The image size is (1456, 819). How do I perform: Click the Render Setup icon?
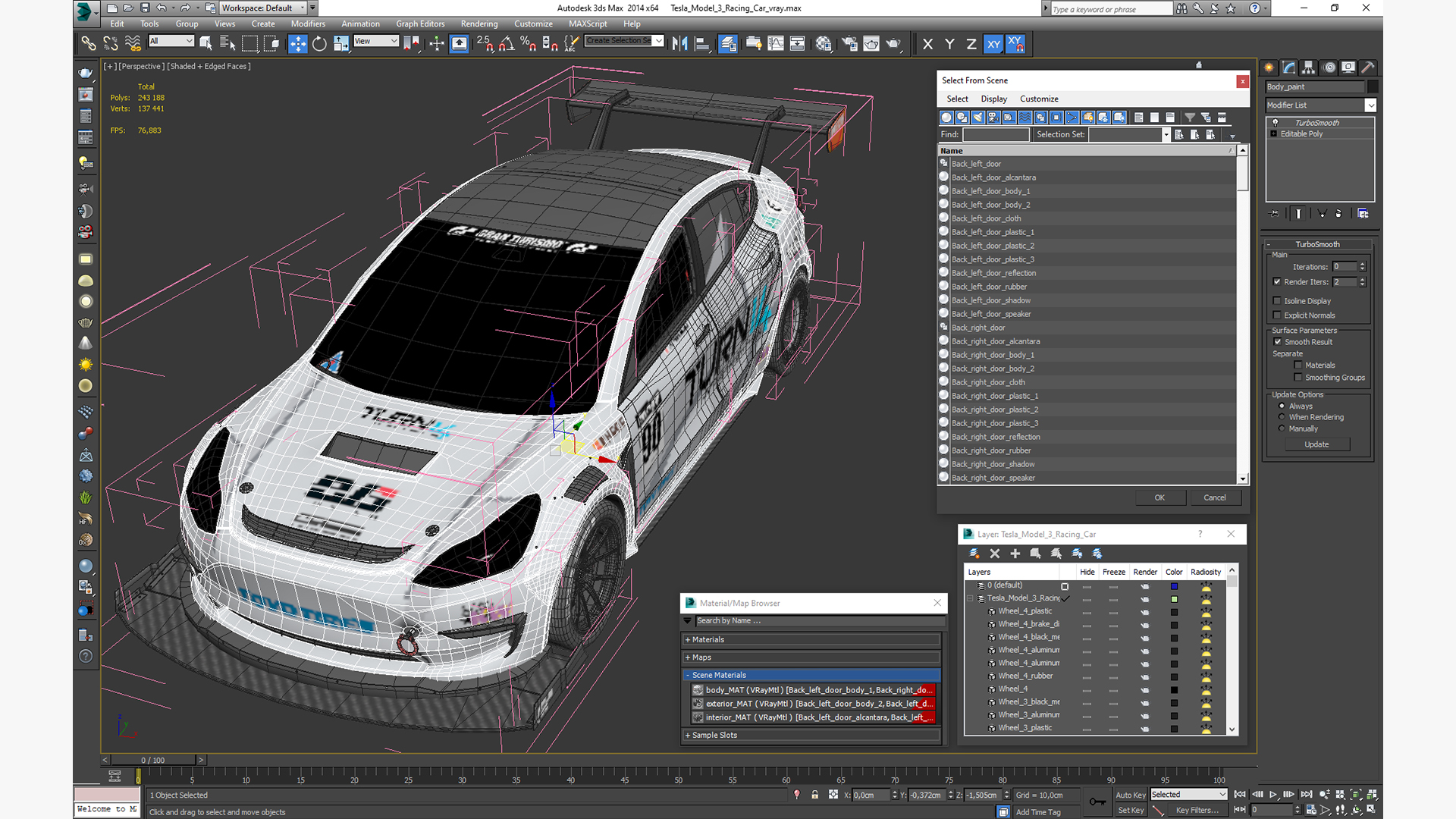pyautogui.click(x=849, y=44)
